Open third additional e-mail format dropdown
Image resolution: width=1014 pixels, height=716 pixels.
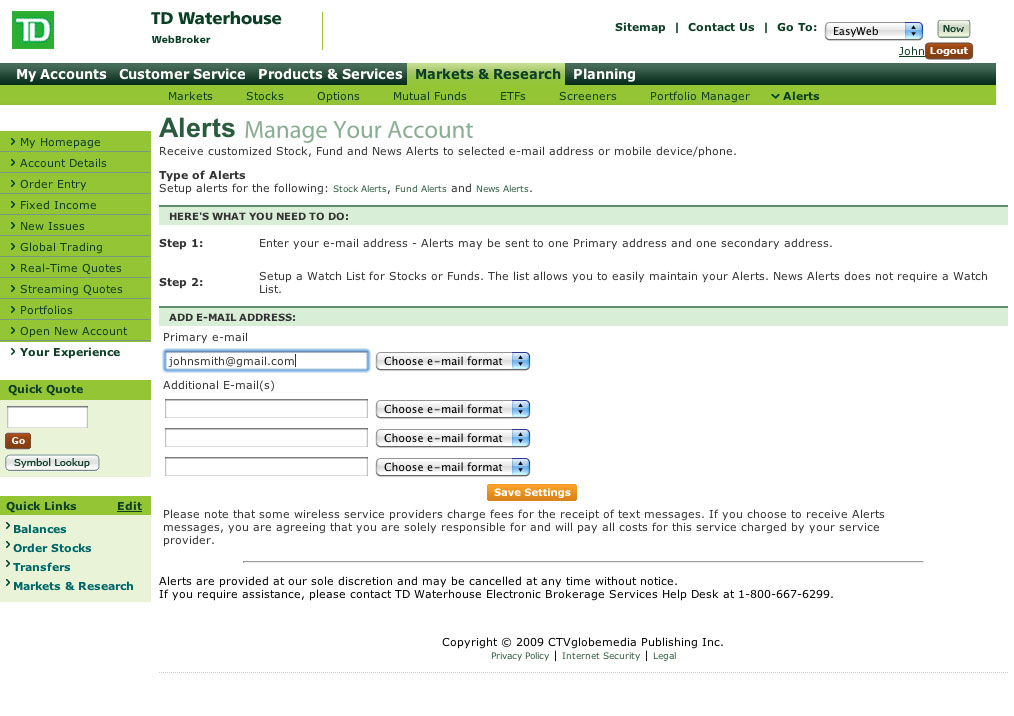tap(453, 467)
